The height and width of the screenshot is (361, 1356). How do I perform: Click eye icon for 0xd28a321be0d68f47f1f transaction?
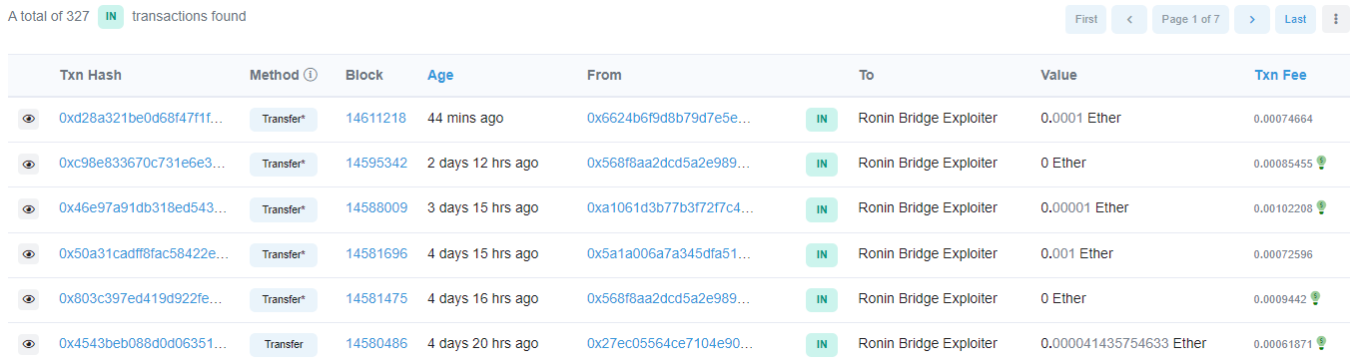click(x=29, y=119)
